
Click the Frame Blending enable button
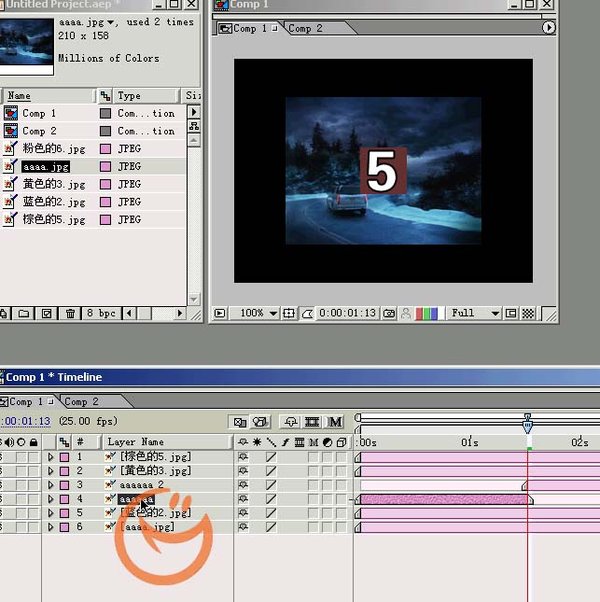[x=313, y=422]
